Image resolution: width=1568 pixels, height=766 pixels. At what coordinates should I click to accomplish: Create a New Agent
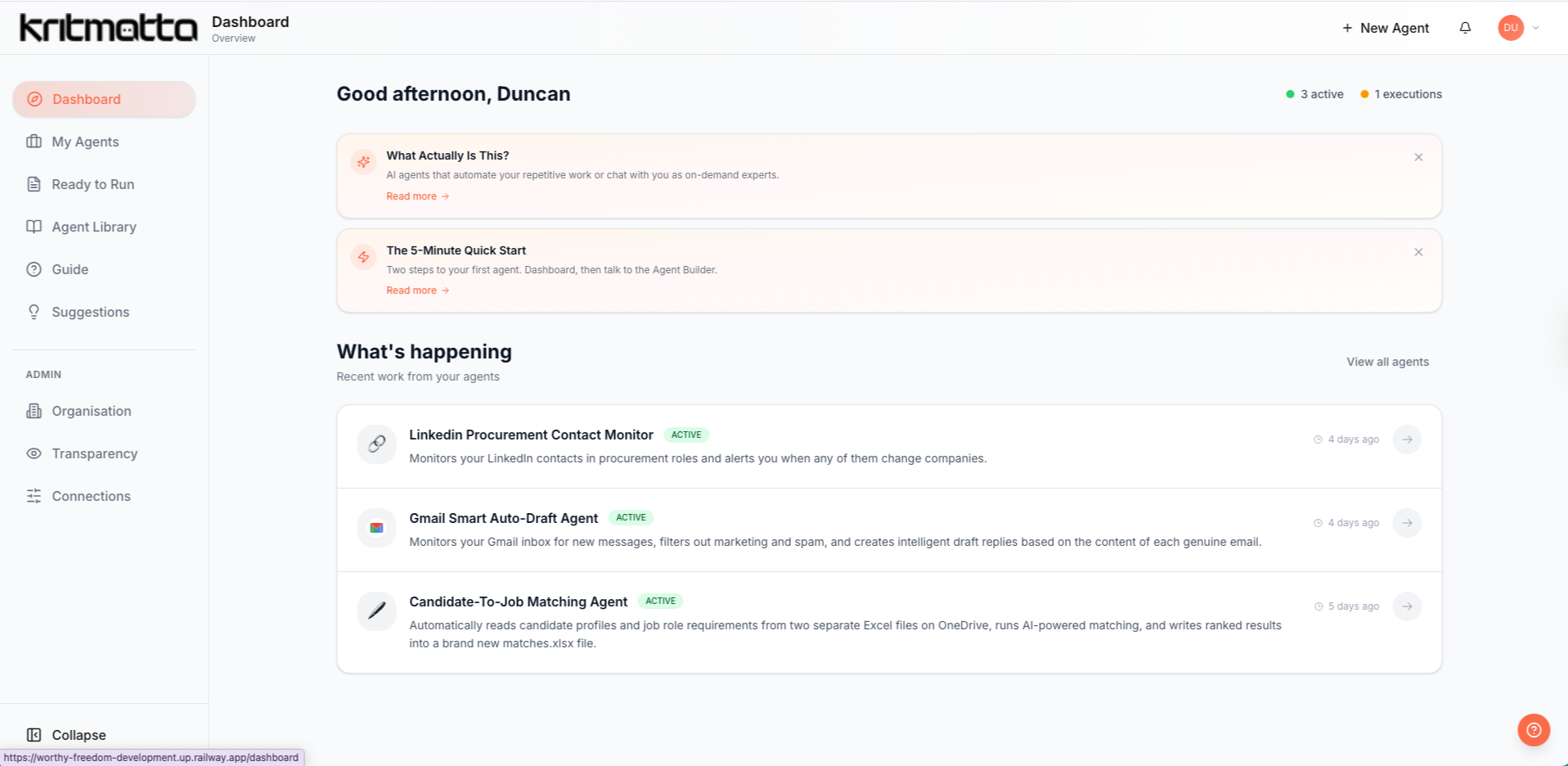[x=1385, y=28]
